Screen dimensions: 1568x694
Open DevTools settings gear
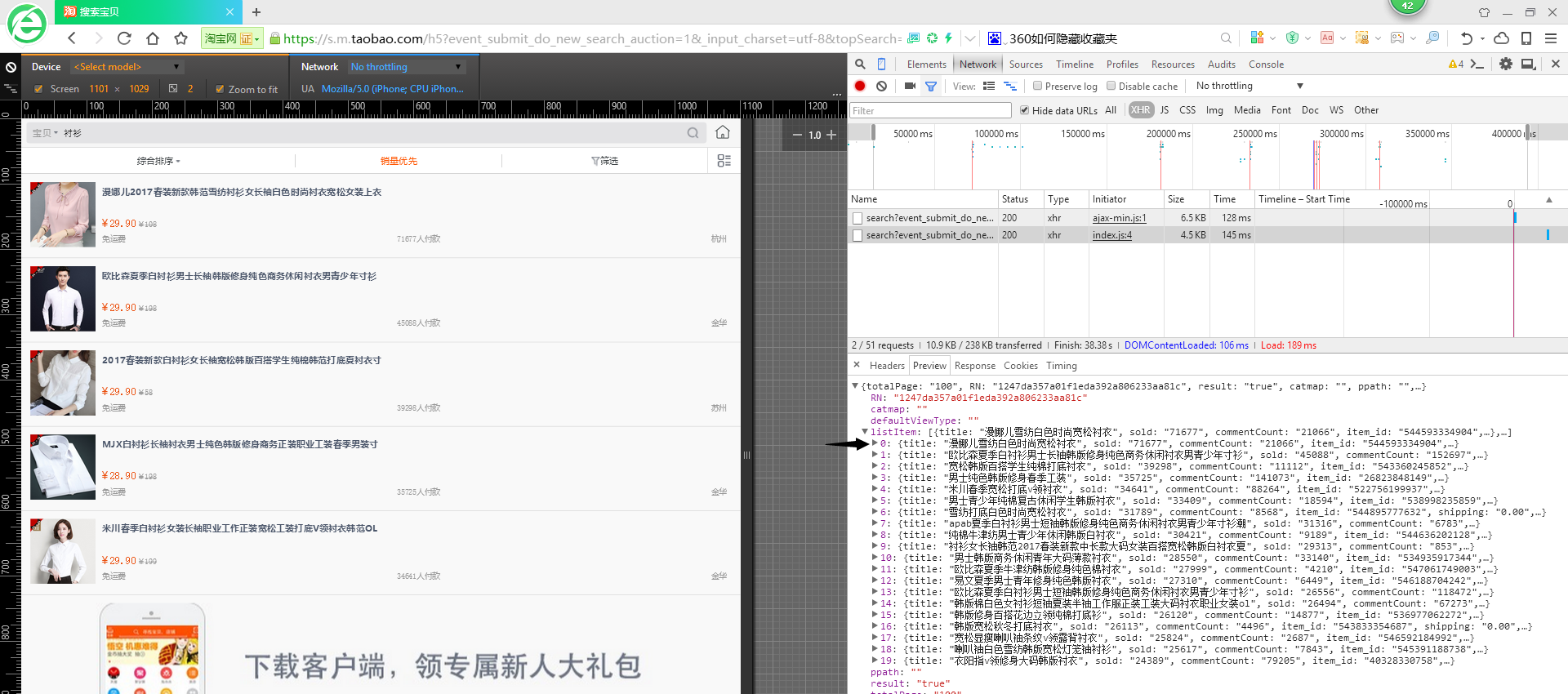tap(1505, 64)
